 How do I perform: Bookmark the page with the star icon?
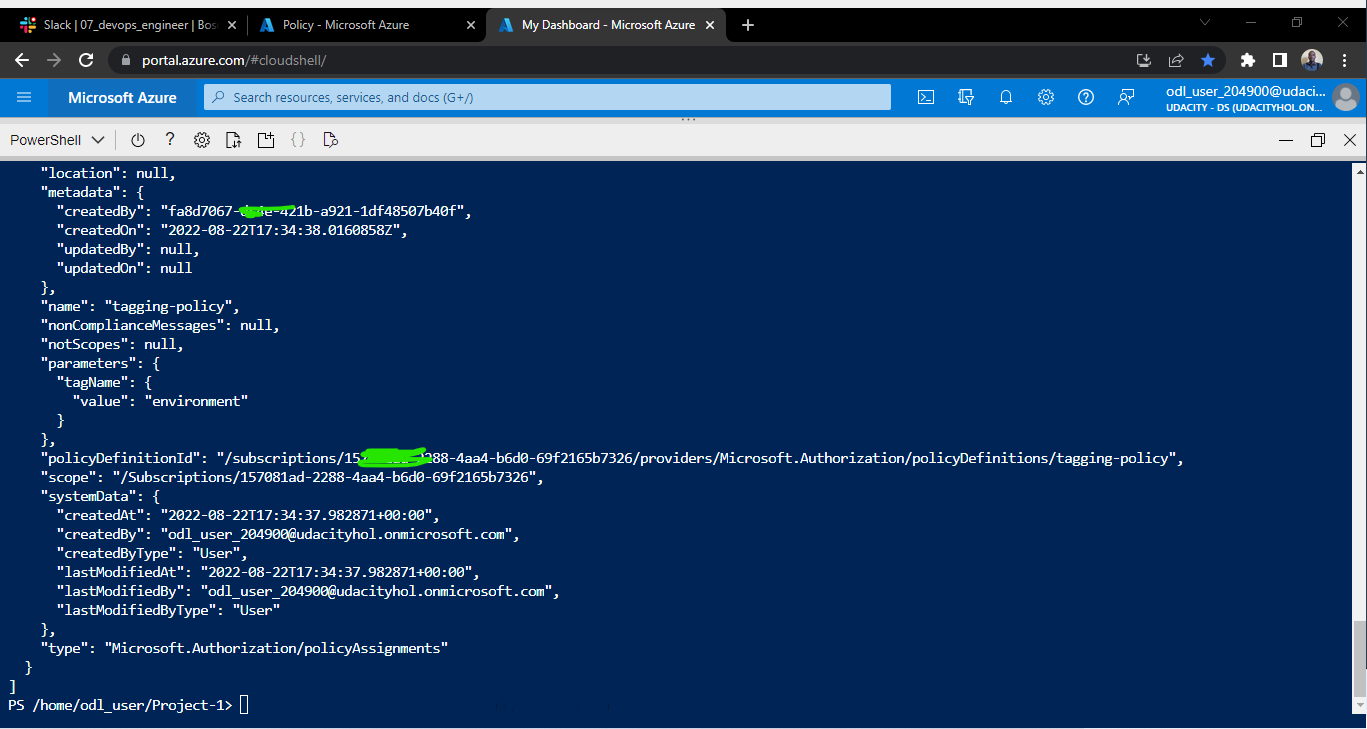1208,60
